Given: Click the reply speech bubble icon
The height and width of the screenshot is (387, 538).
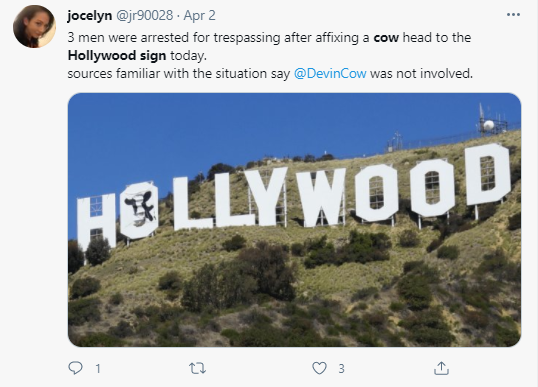Looking at the screenshot, I should click(x=75, y=368).
